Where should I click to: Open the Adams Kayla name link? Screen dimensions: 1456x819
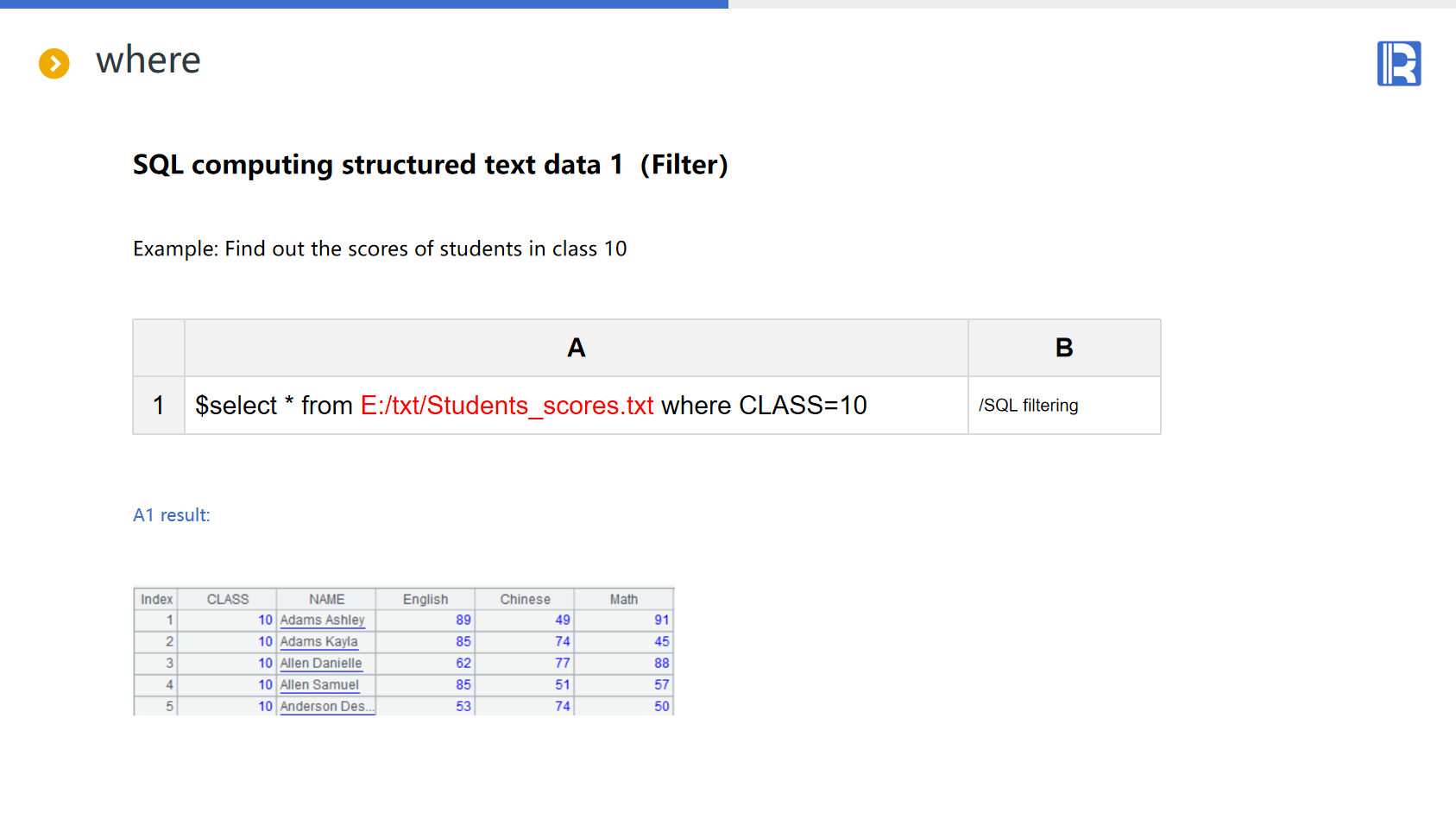click(318, 641)
